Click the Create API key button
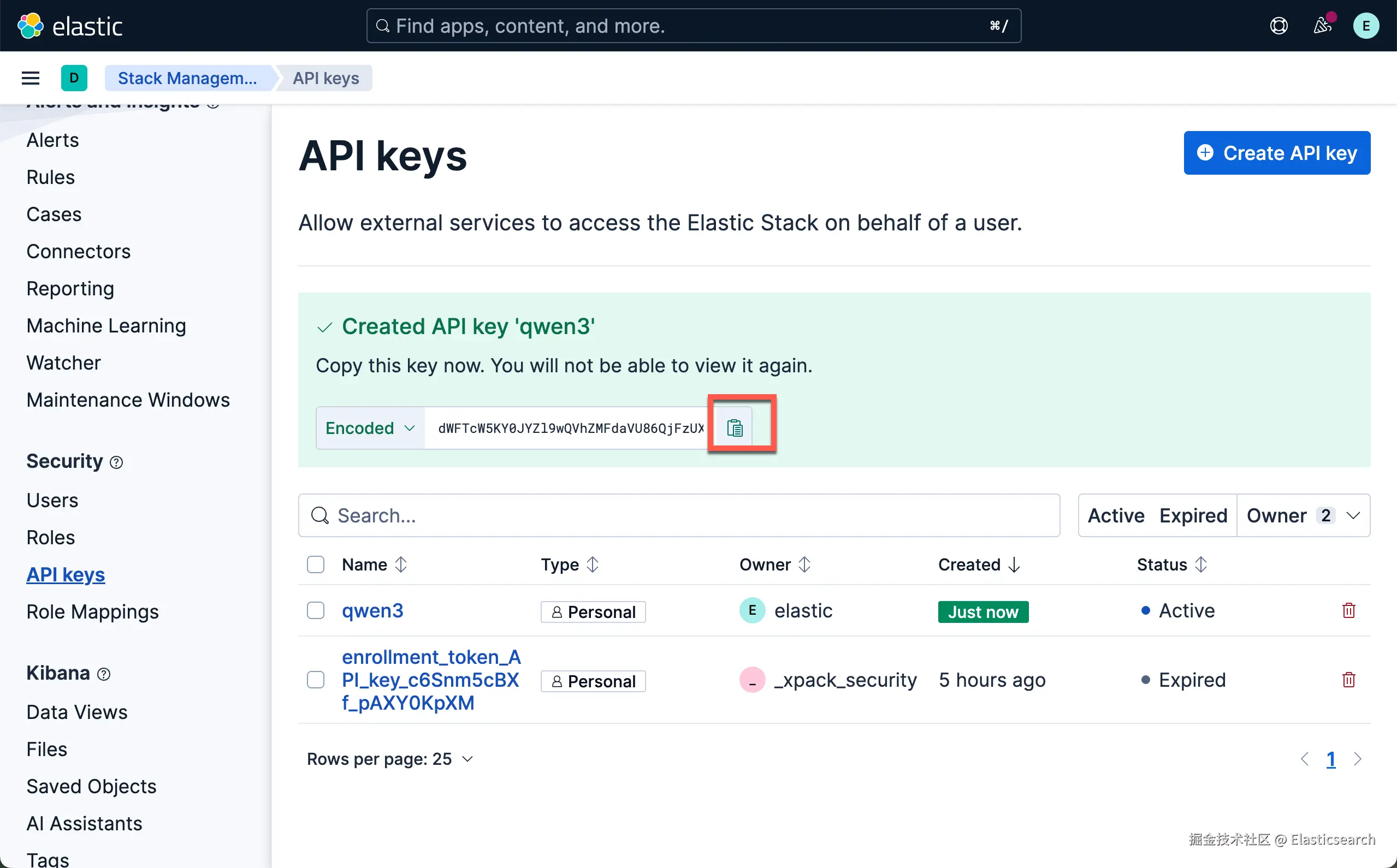1397x868 pixels. [x=1276, y=153]
